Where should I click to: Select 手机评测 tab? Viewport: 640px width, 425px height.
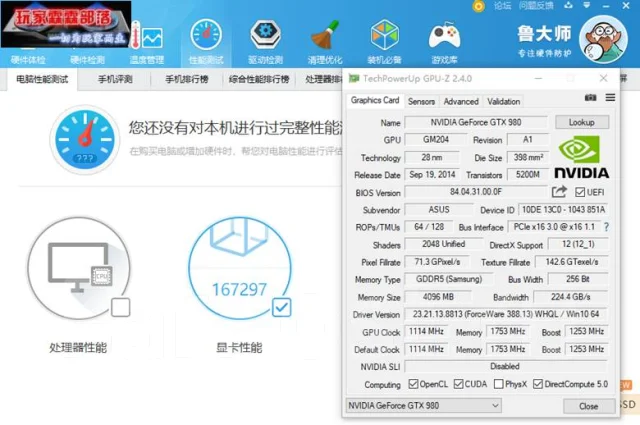point(115,79)
